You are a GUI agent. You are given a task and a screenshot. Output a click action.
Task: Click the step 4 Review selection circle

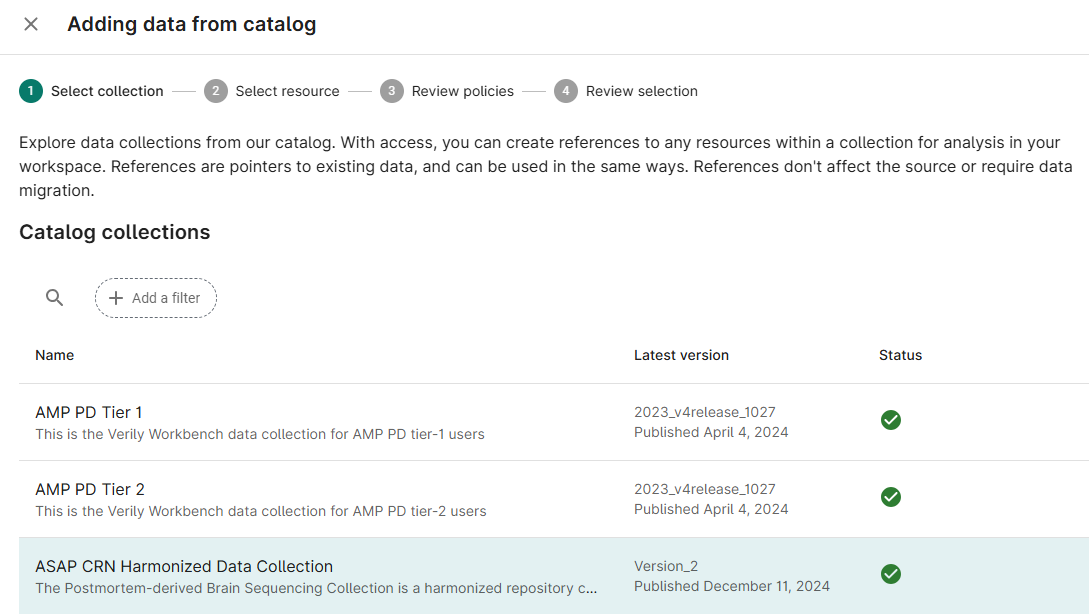pos(565,90)
